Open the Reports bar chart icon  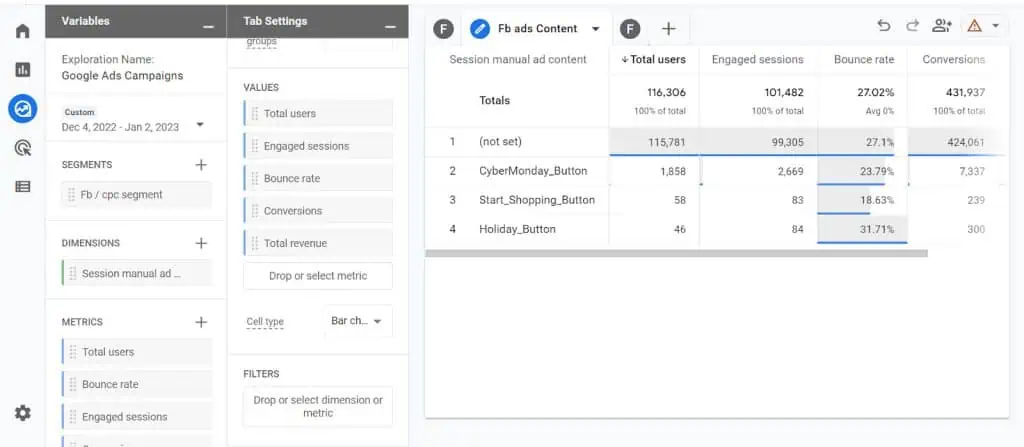coord(22,70)
